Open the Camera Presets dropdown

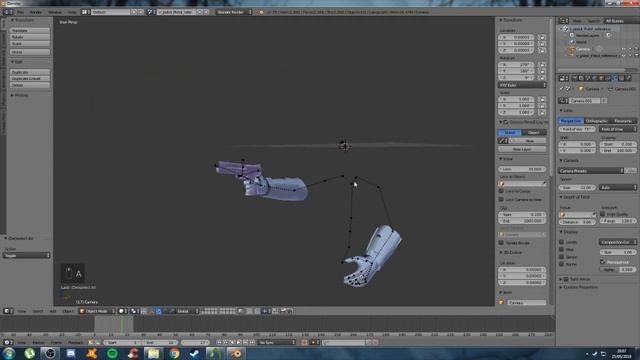pos(591,171)
